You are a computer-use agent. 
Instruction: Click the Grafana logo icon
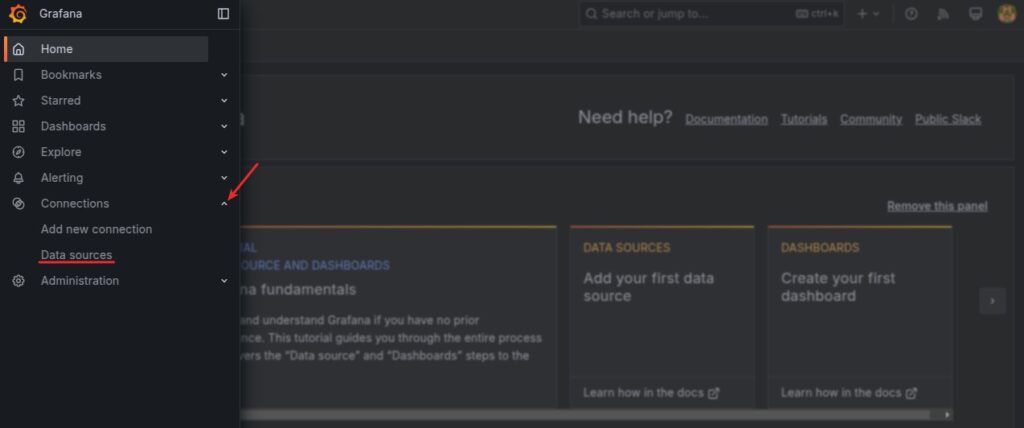18,14
